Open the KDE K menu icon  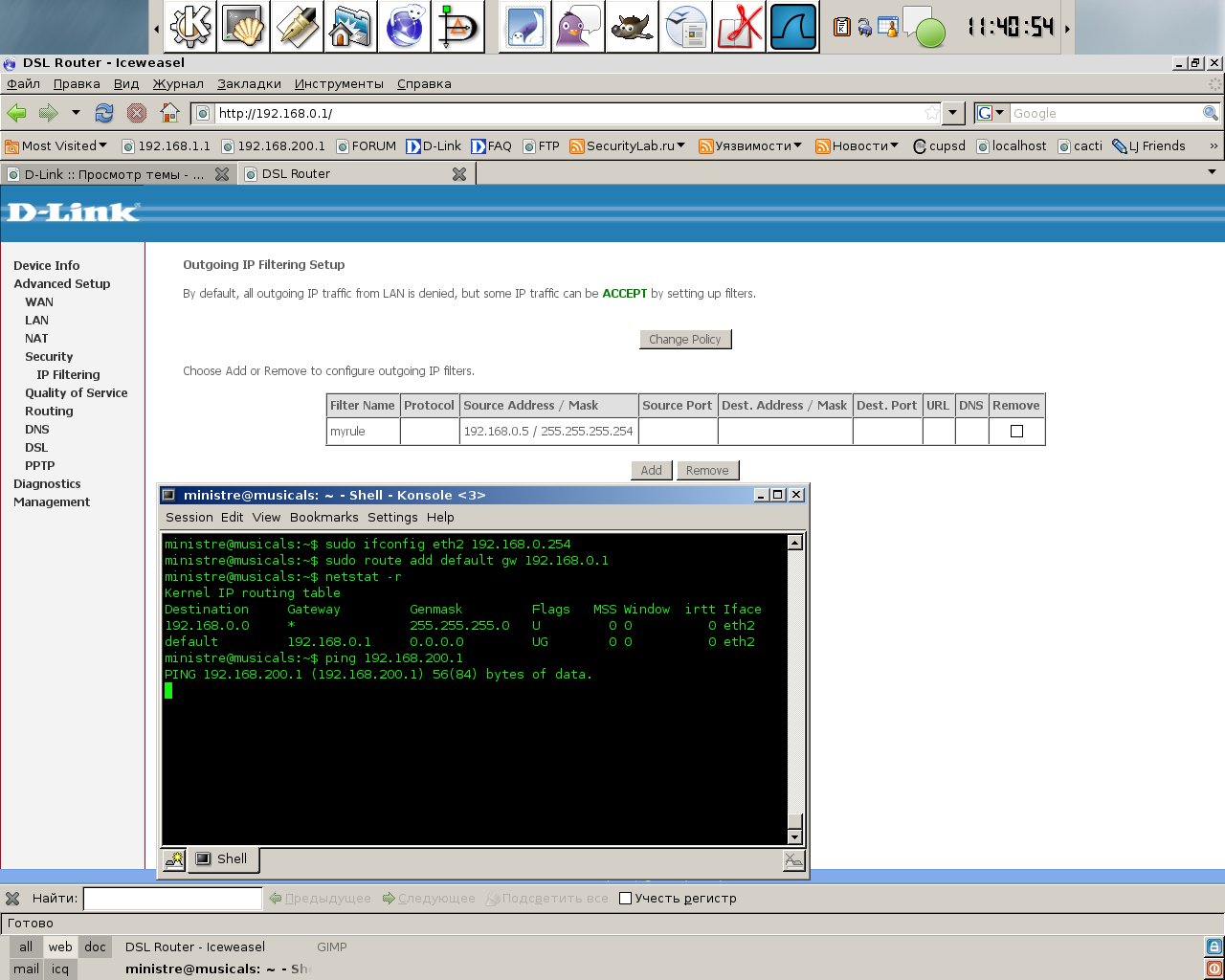coord(190,26)
